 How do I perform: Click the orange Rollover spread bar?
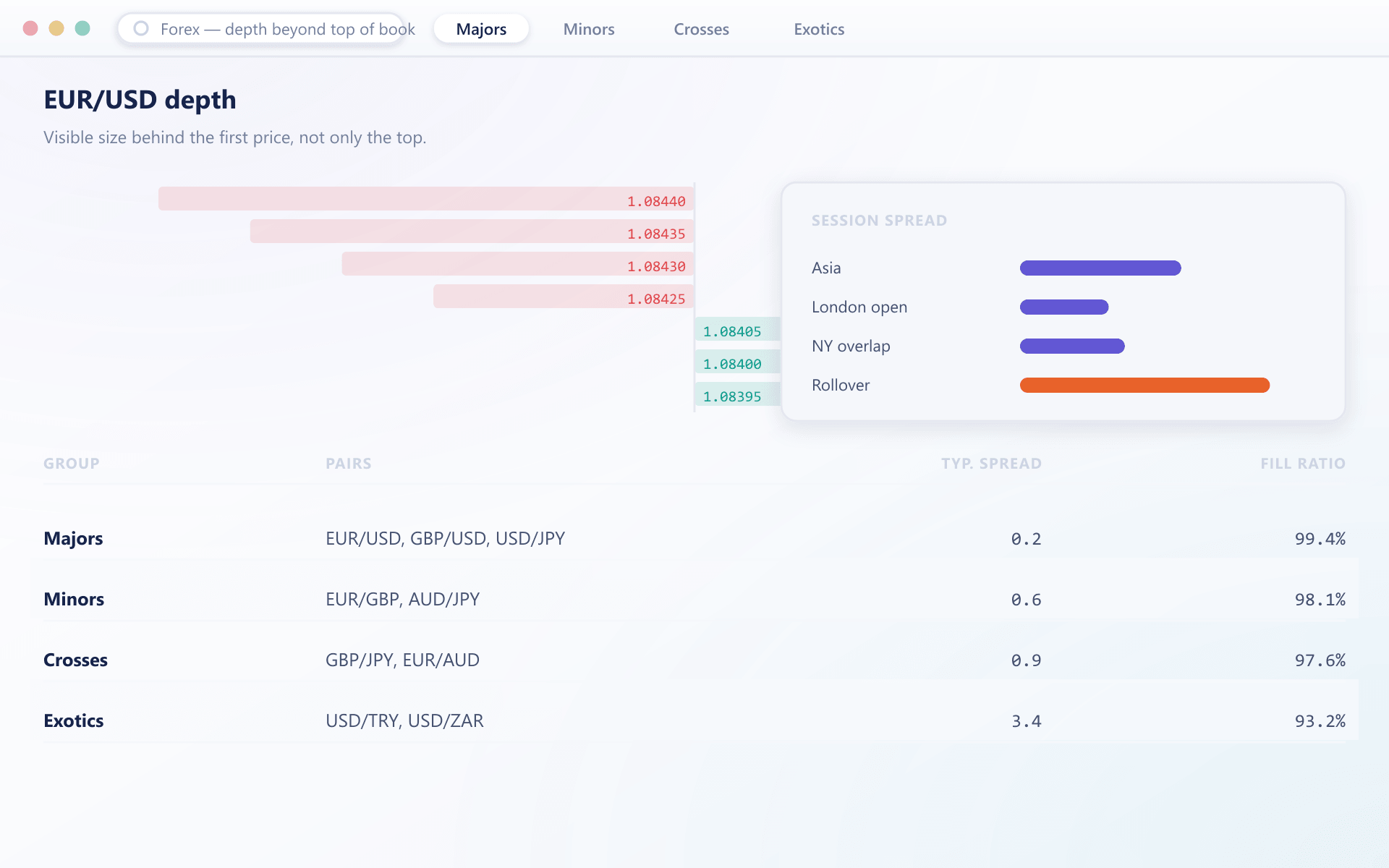(1144, 386)
